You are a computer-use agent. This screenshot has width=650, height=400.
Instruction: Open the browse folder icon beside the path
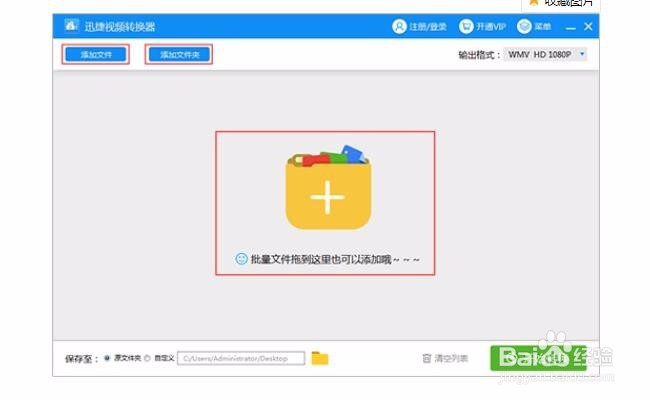tap(320, 358)
